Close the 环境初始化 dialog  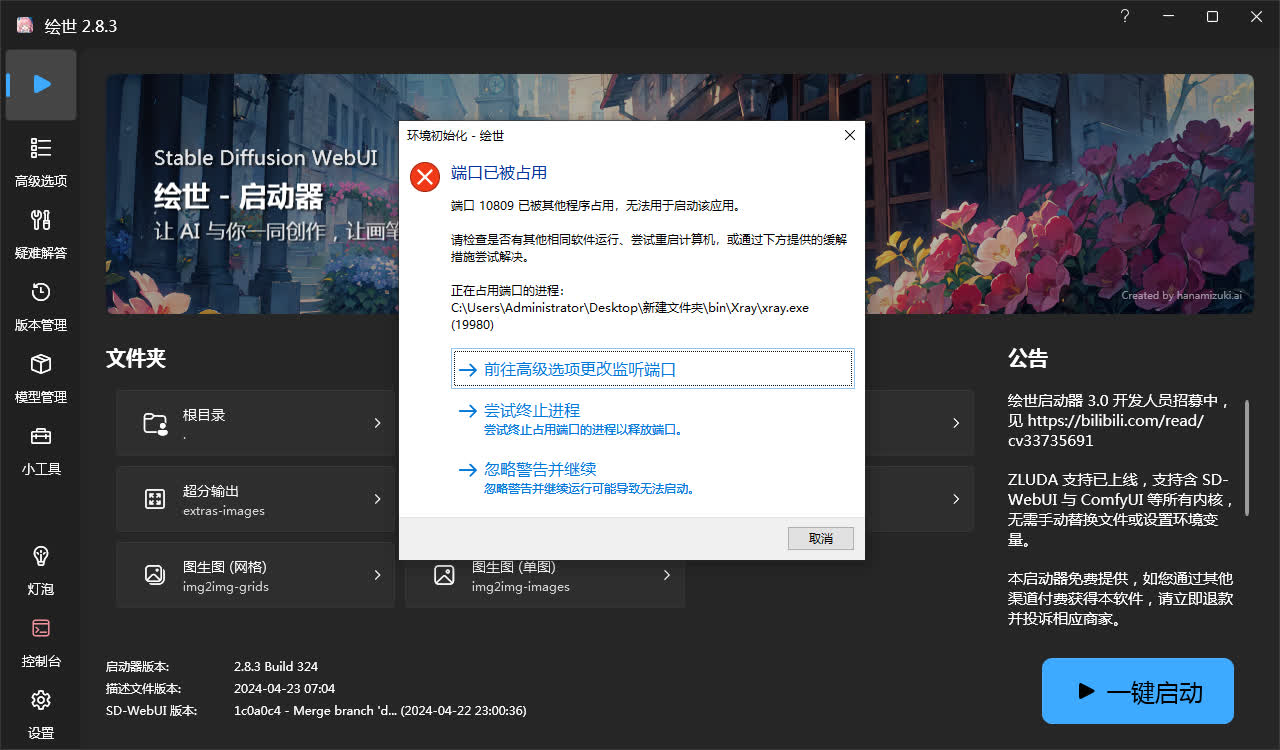pos(849,135)
